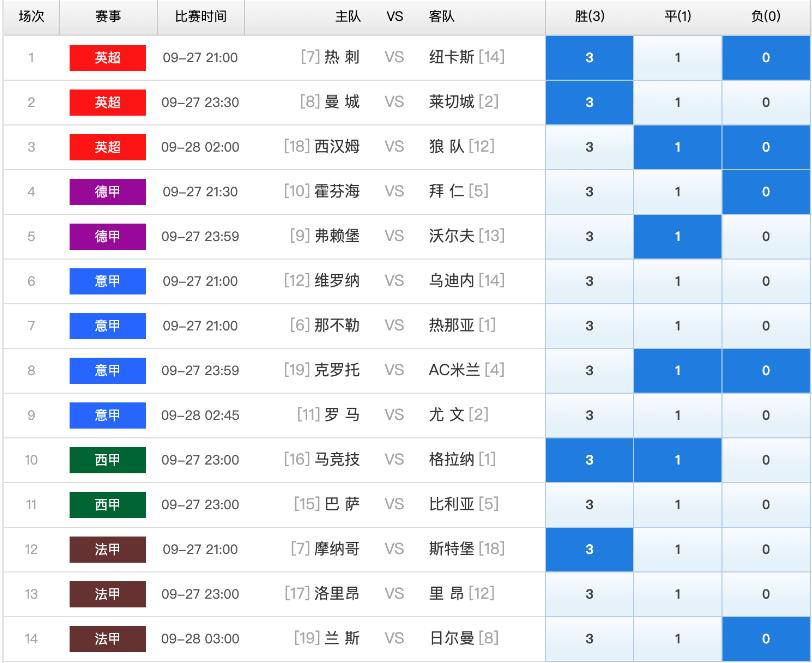
Task: Select win (3) for 那不勒 vs 热那亚
Action: [x=589, y=326]
